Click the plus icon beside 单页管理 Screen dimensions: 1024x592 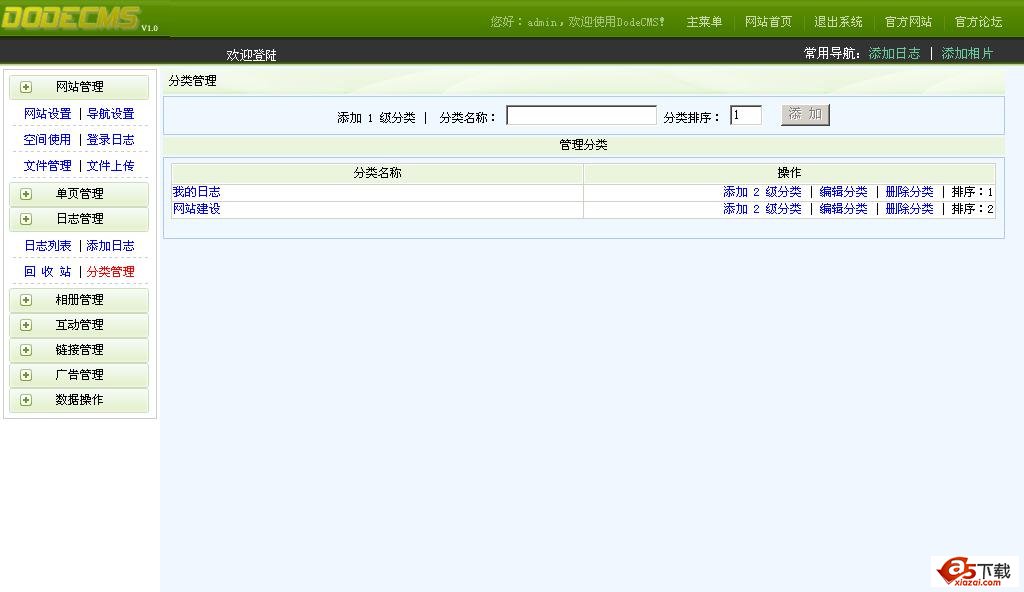26,194
